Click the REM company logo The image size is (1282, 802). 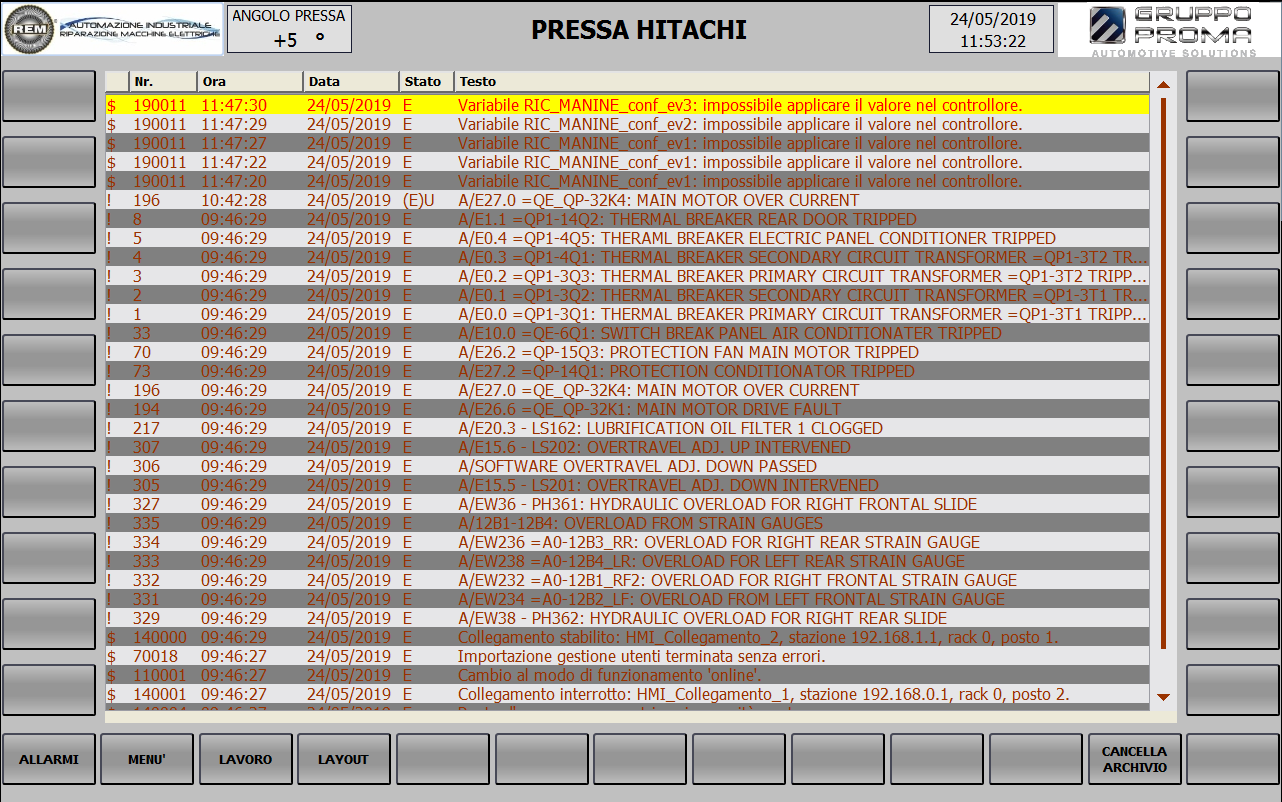point(112,30)
